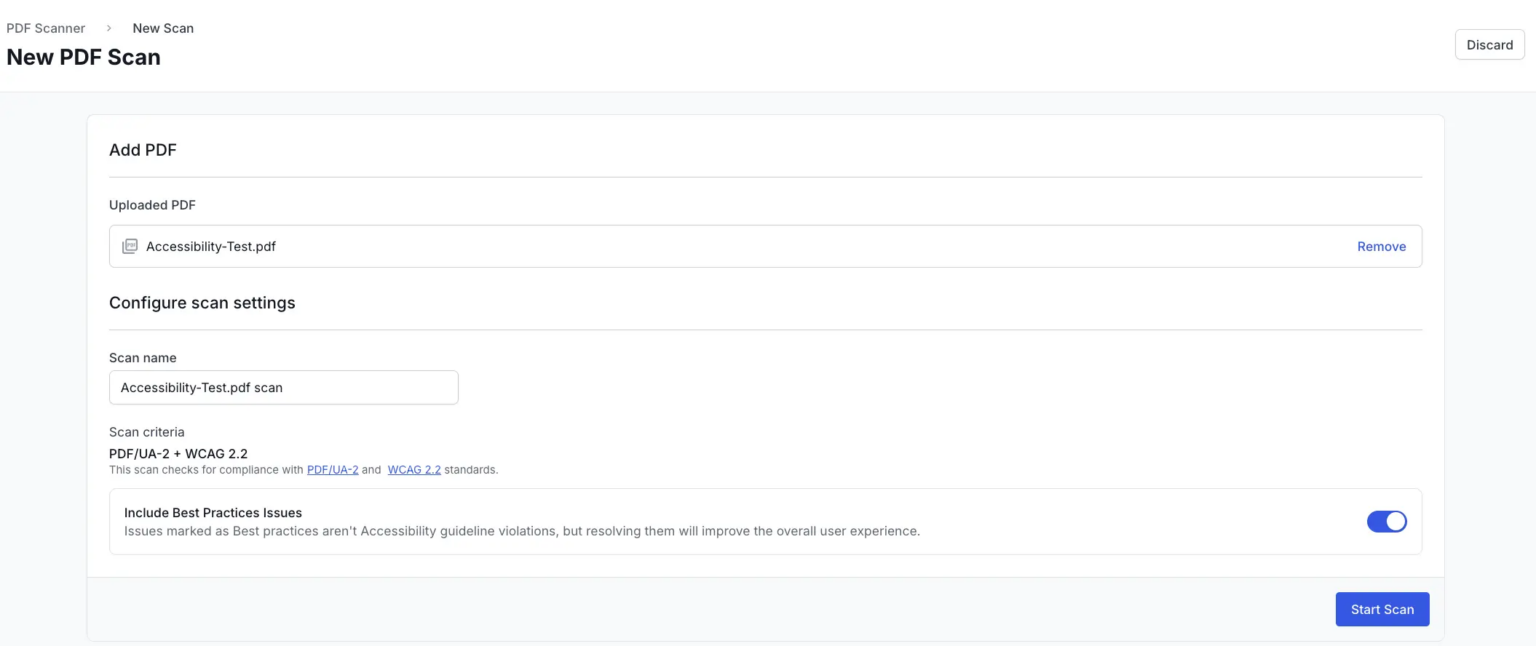The height and width of the screenshot is (646, 1536).
Task: Remove the uploaded Accessibility-Test.pdf file
Action: click(1381, 246)
